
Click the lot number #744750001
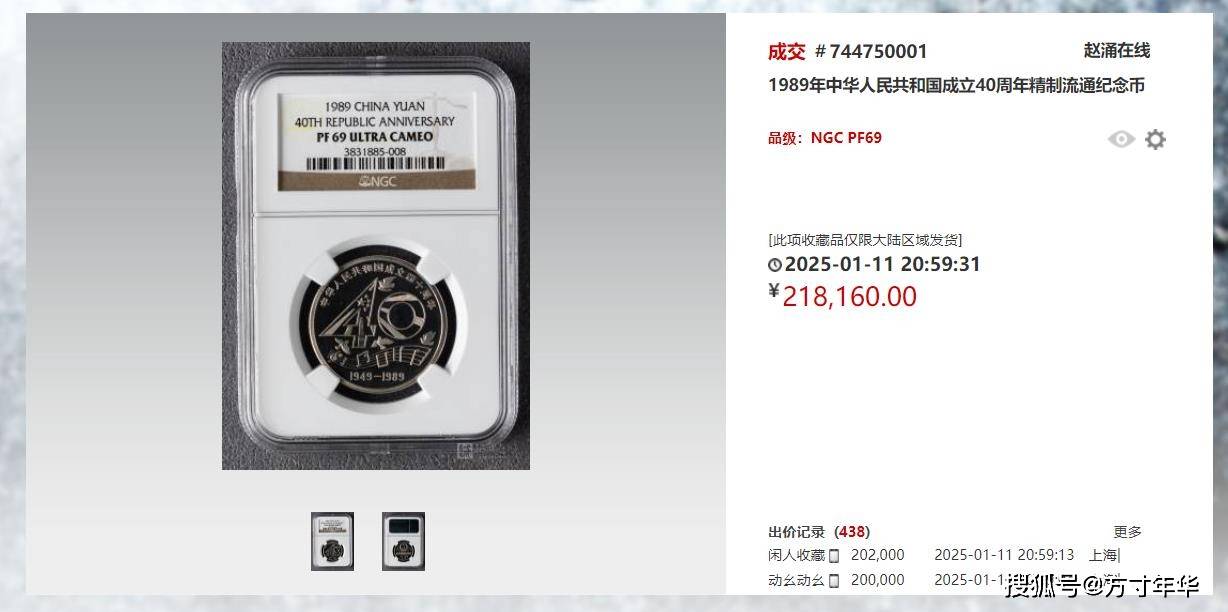click(871, 51)
